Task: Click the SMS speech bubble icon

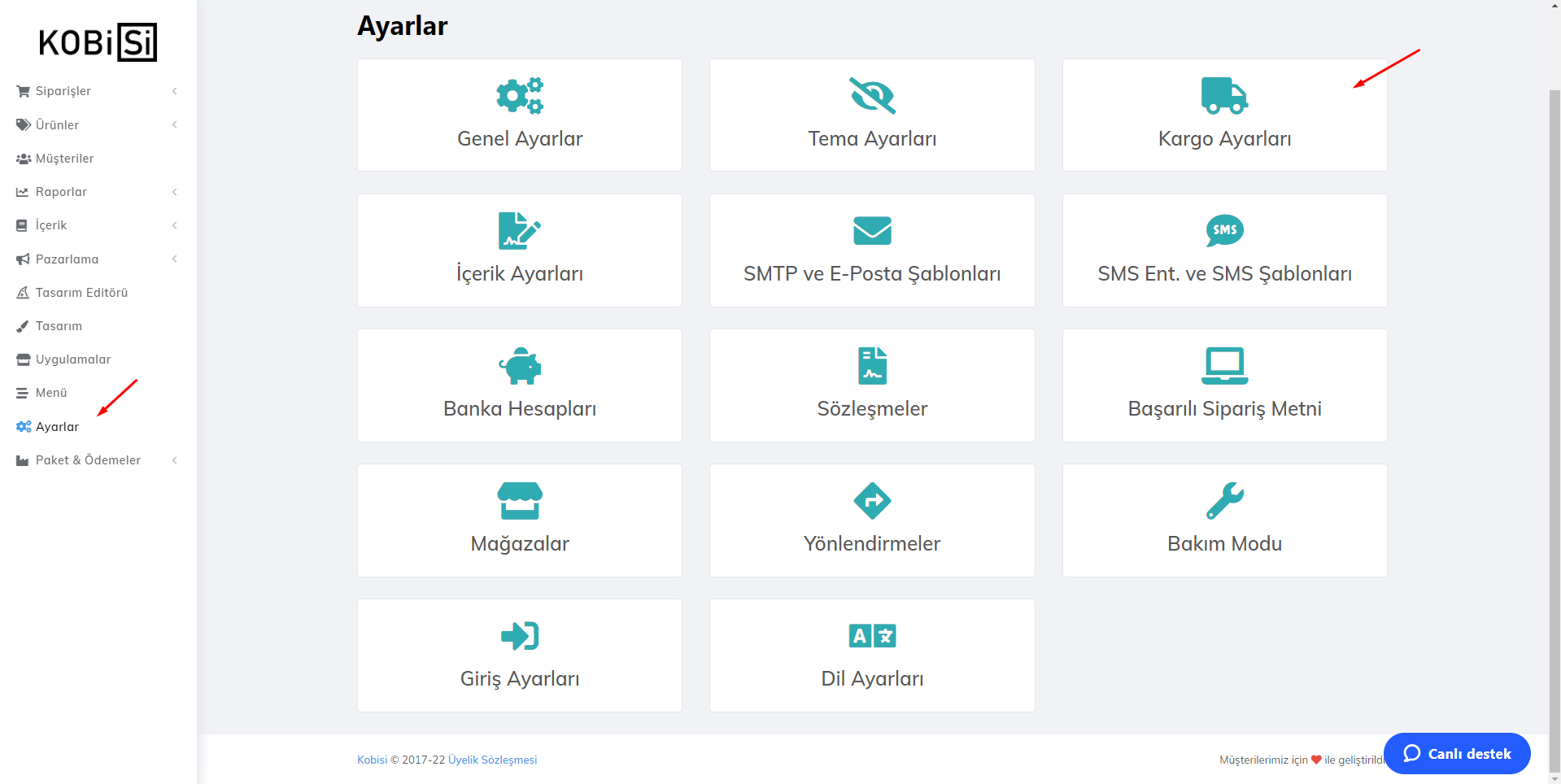Action: point(1224,231)
